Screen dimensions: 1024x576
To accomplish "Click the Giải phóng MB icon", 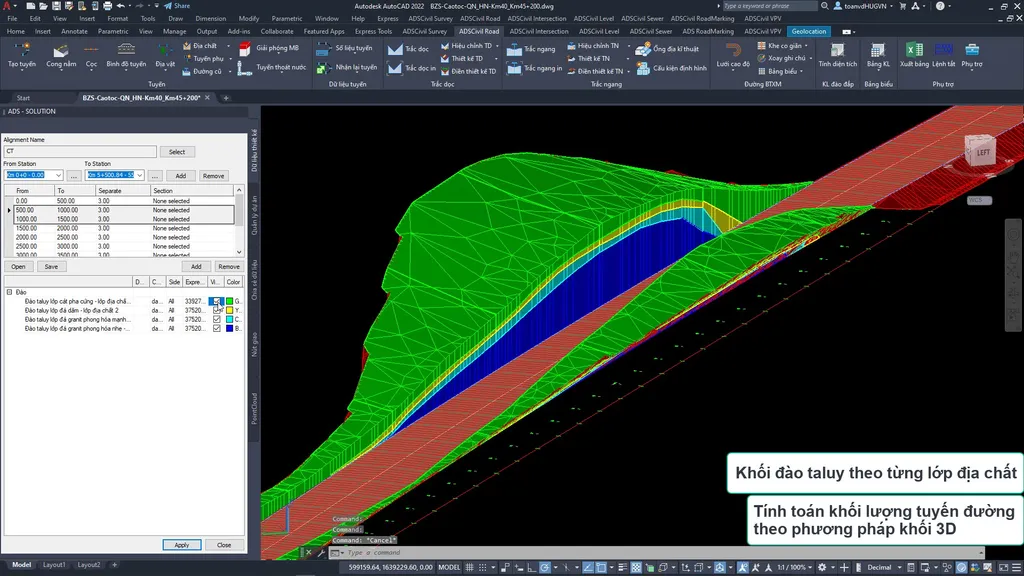I will [244, 48].
